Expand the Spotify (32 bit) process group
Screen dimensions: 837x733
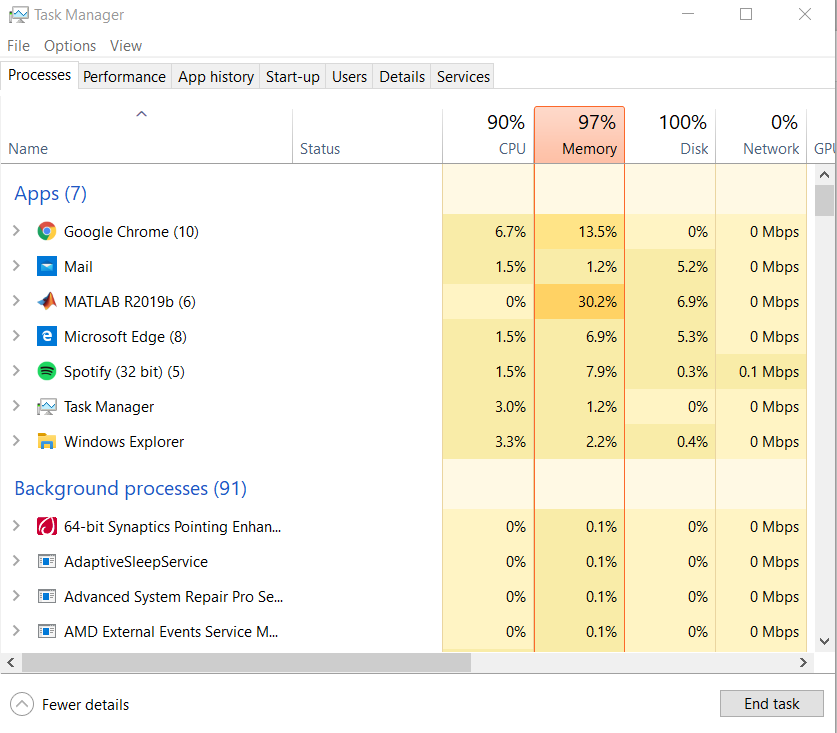click(16, 372)
